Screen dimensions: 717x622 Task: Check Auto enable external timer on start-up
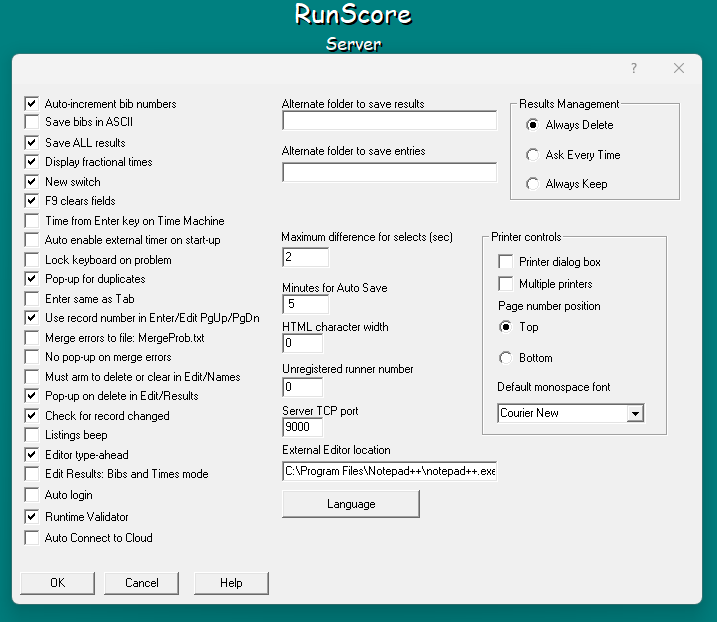[x=32, y=240]
